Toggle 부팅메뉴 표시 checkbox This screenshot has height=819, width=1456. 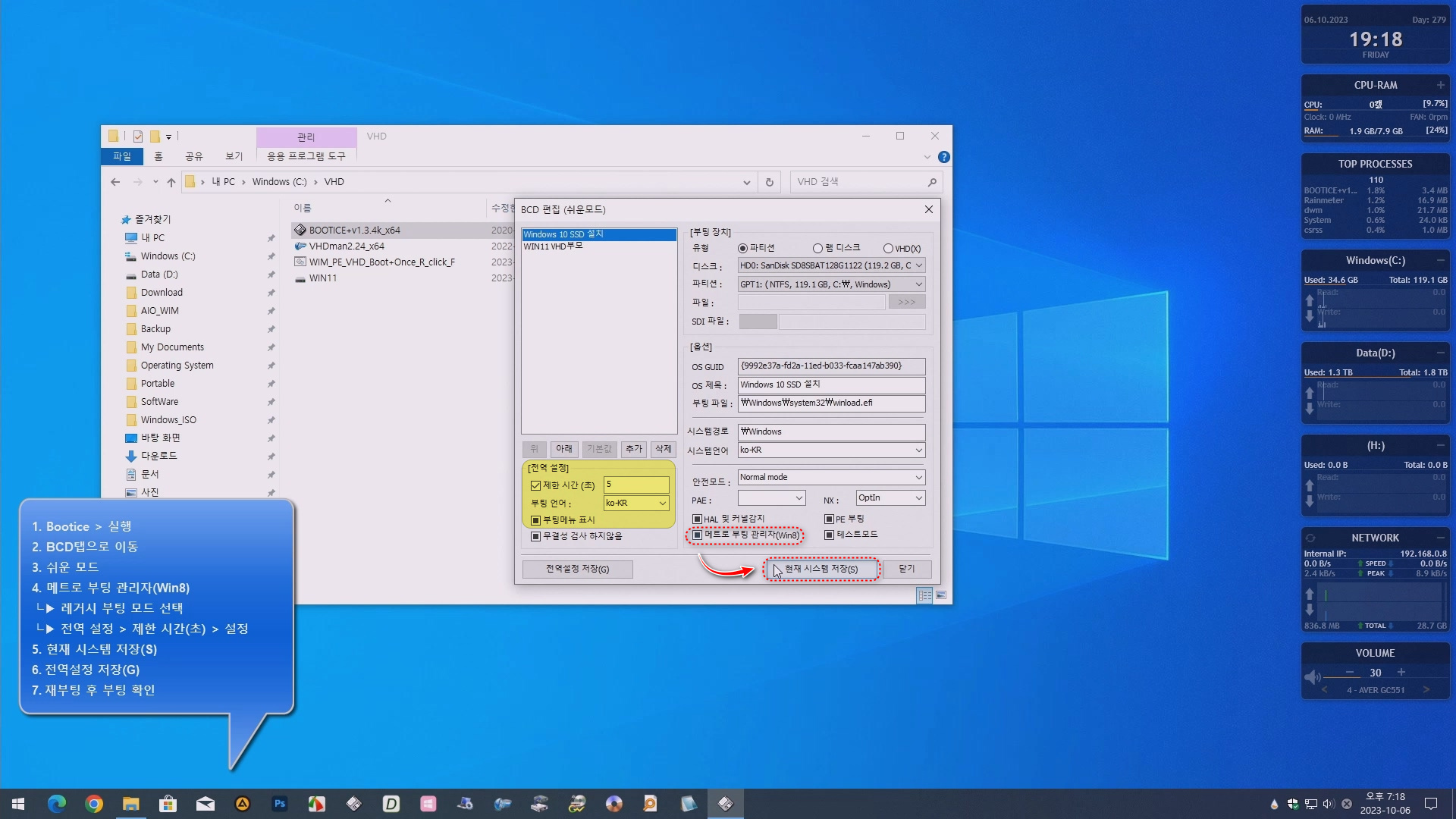(x=535, y=520)
